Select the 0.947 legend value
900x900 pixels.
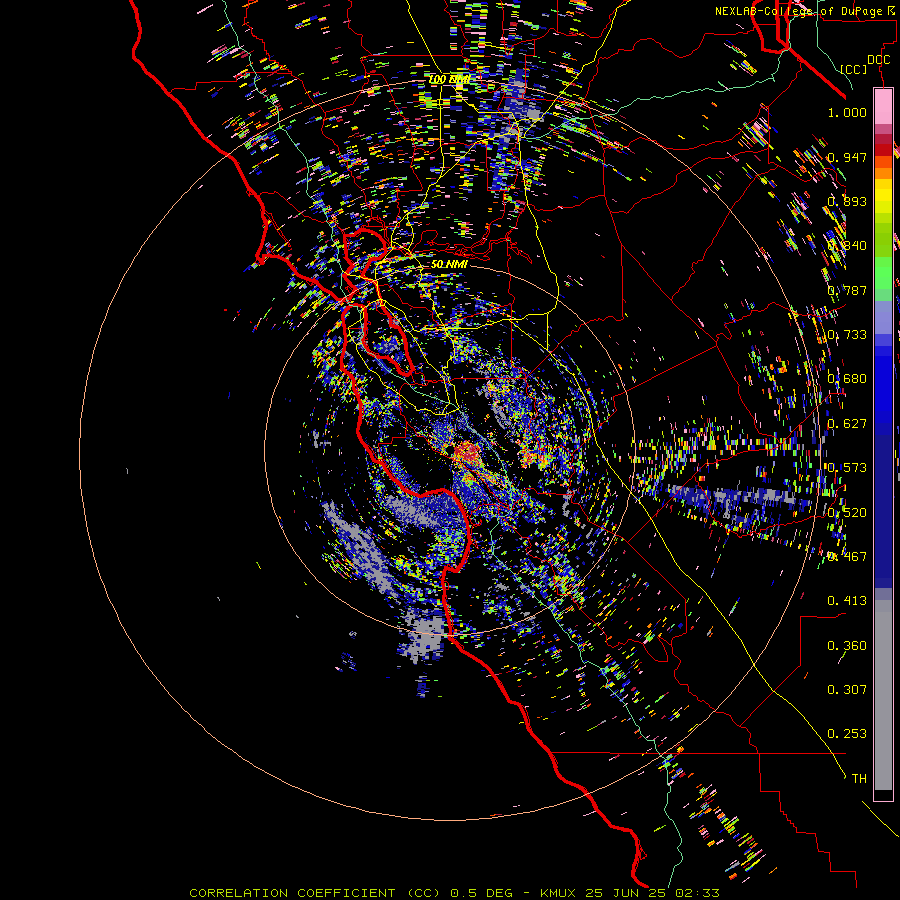pos(847,157)
